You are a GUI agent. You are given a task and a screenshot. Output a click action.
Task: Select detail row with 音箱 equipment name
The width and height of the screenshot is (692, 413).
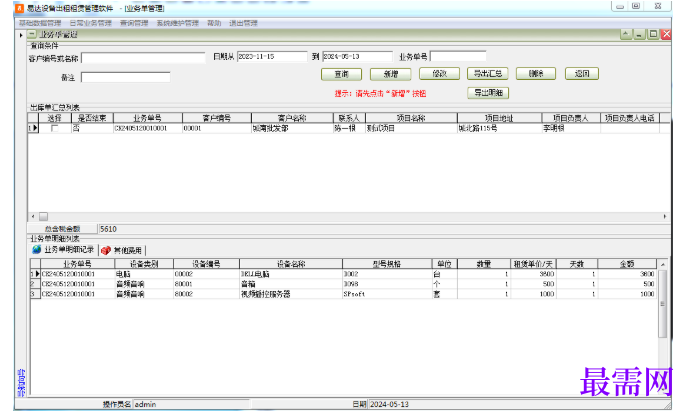point(343,284)
